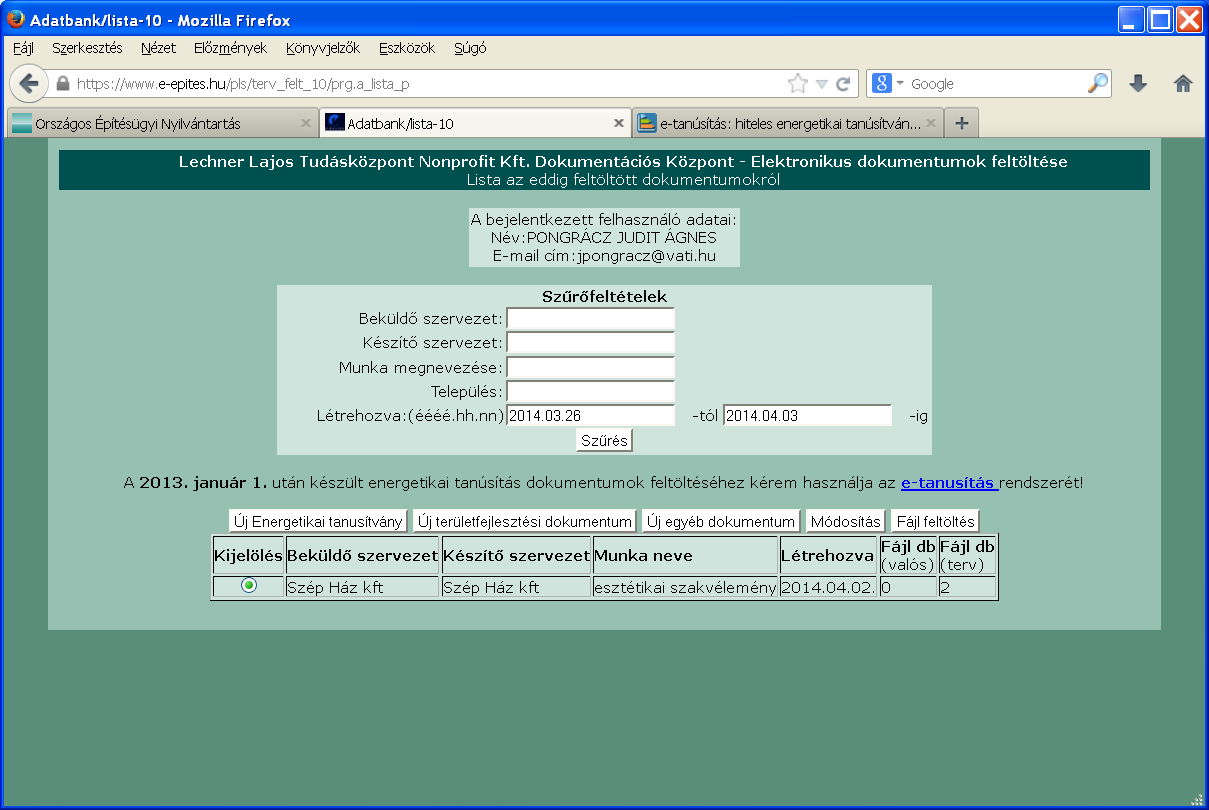Click the 'Létrehozva' column header
The height and width of the screenshot is (810, 1209).
[828, 555]
